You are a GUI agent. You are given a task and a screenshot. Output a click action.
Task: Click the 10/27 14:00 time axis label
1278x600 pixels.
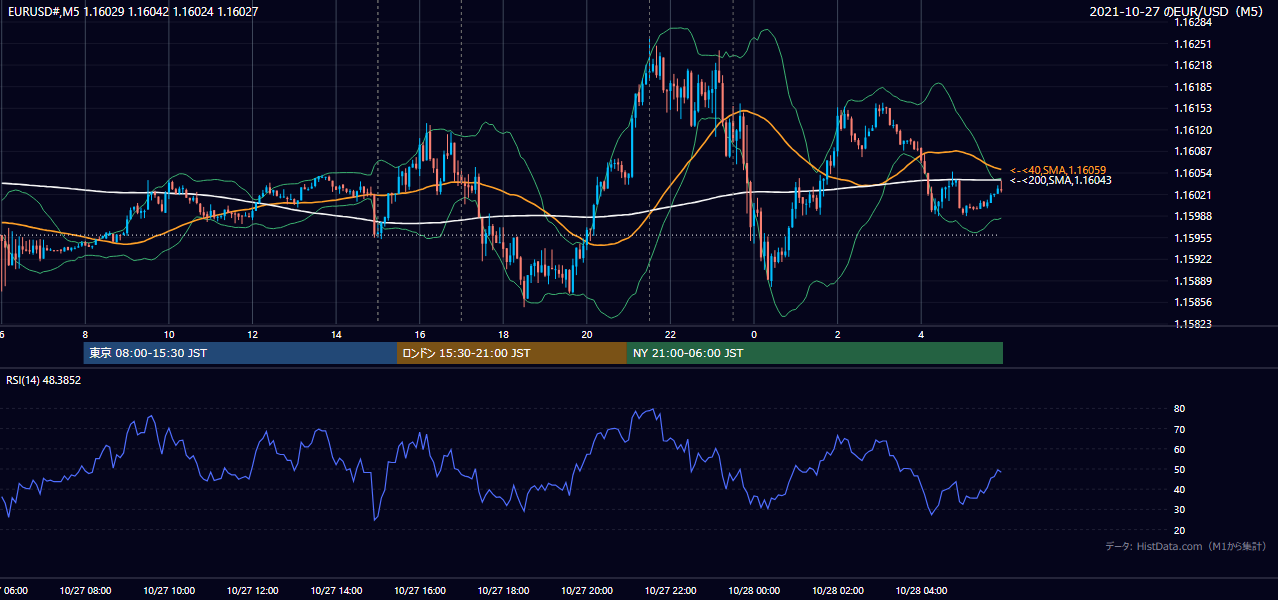tap(336, 591)
